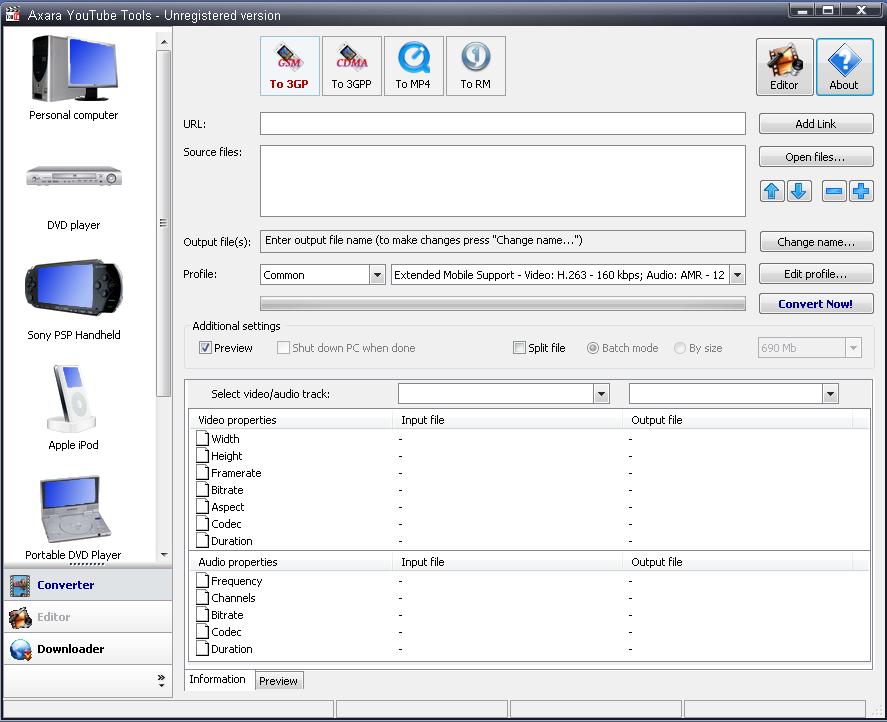887x722 pixels.
Task: Open the Editor section in sidebar
Action: [x=88, y=617]
